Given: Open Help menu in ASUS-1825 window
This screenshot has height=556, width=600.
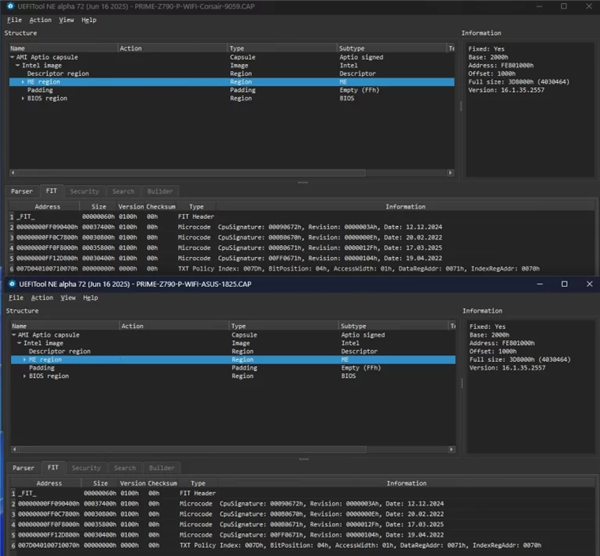Looking at the screenshot, I should coord(90,298).
